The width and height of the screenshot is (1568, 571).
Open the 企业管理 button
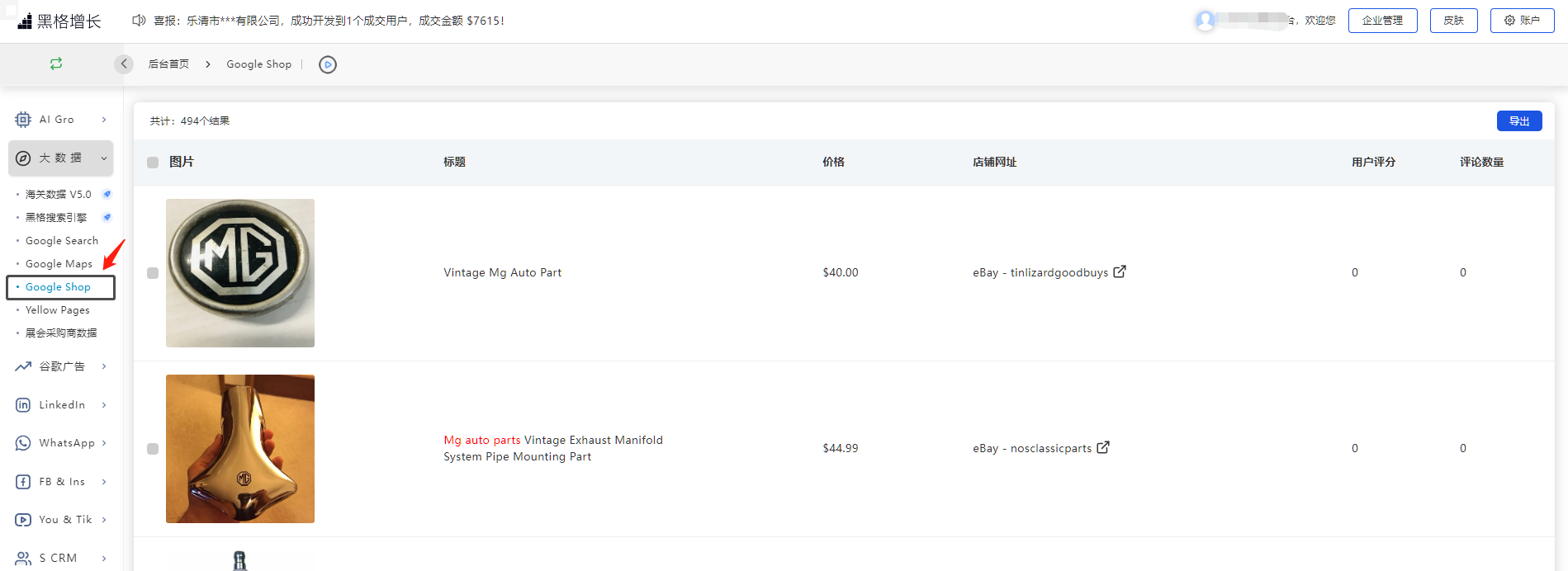1382,21
